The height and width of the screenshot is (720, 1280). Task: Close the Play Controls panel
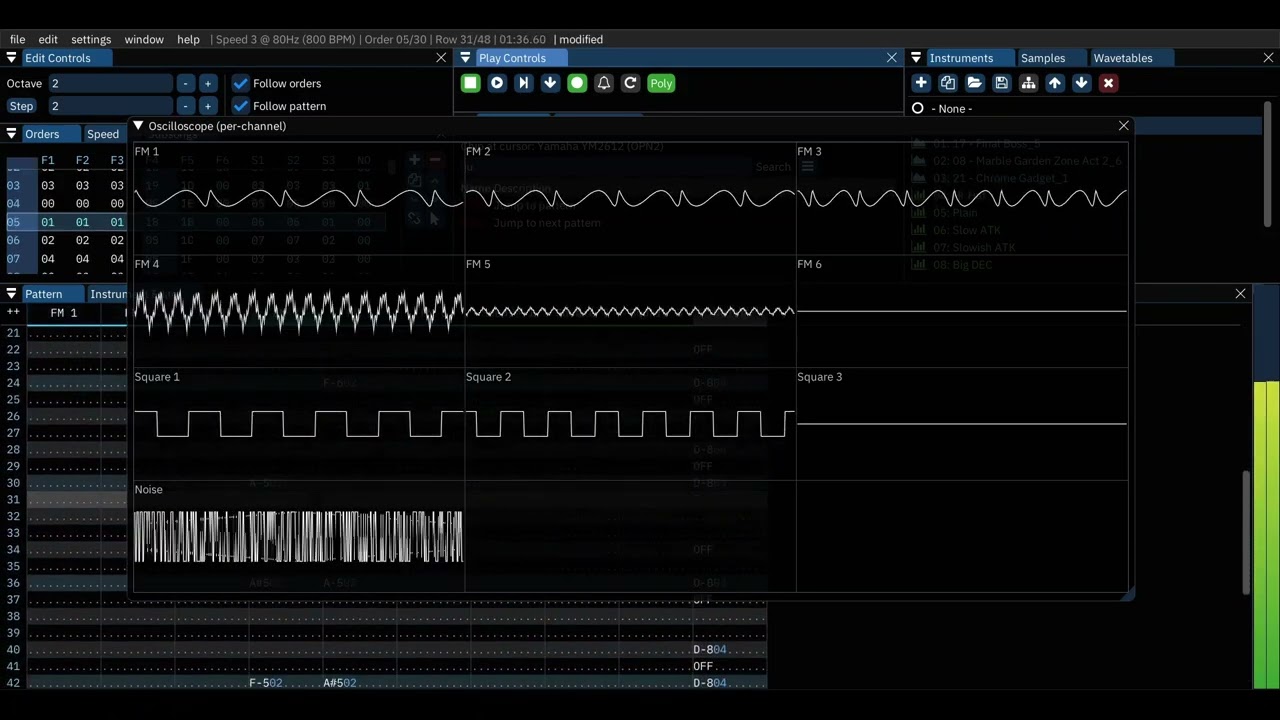tap(892, 58)
